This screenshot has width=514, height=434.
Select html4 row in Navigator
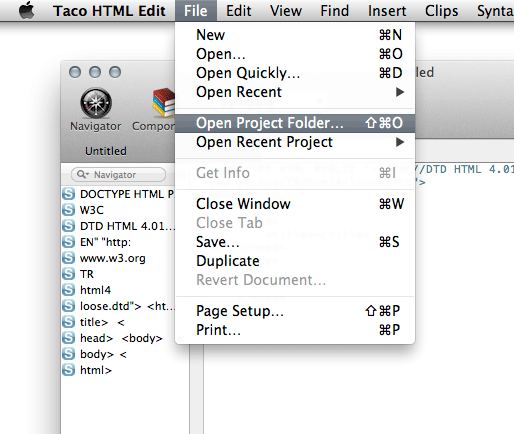tap(118, 290)
